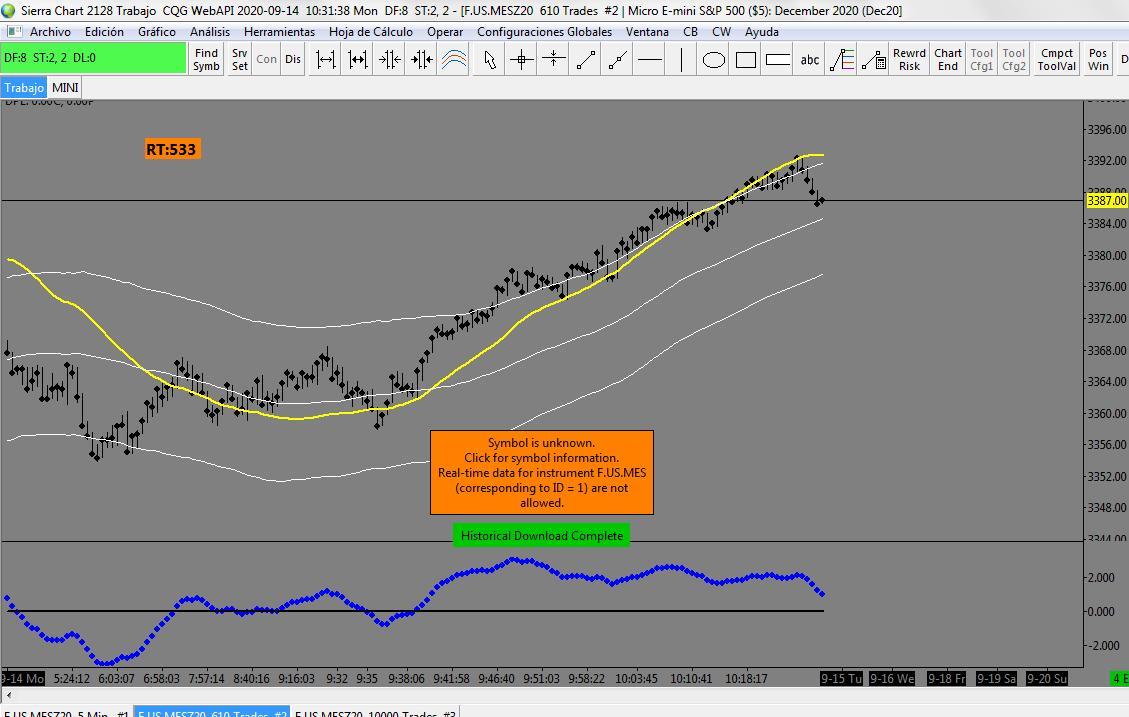The height and width of the screenshot is (717, 1129).
Task: Switch to the F.US.MESZ20 5 Min #1 chart tab
Action: point(66,713)
